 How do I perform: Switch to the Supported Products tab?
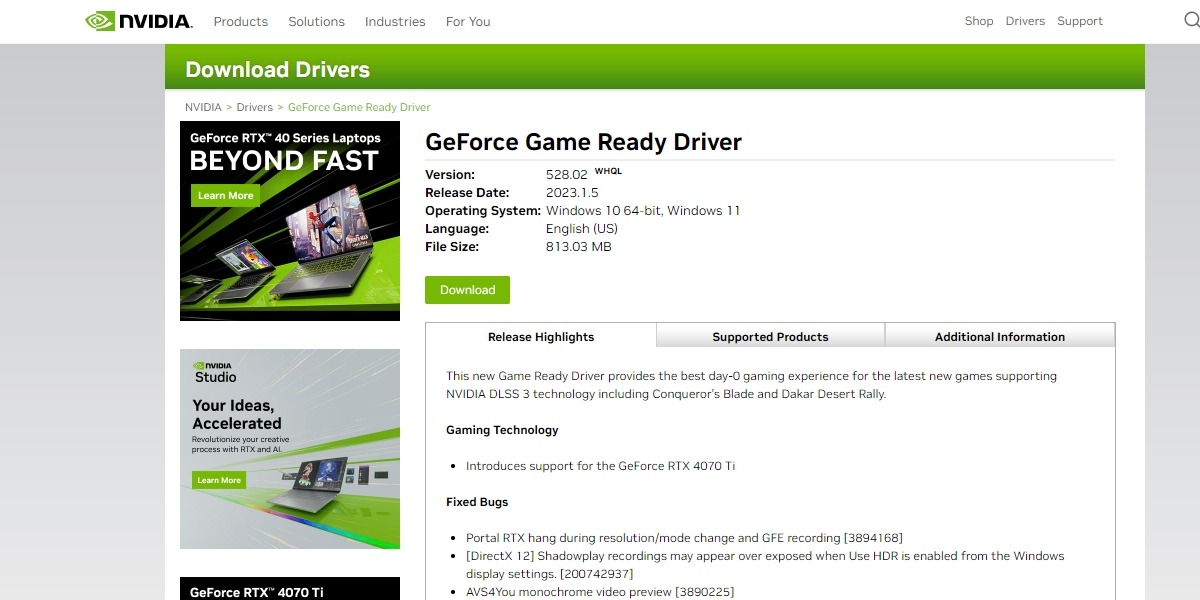click(770, 336)
